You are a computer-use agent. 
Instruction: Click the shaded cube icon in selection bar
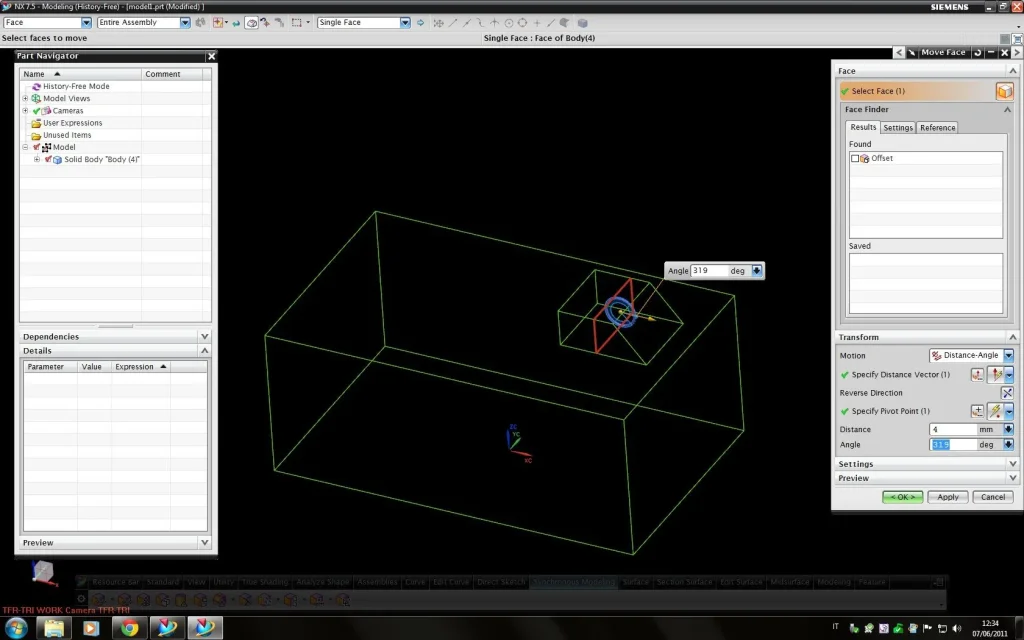(x=583, y=23)
